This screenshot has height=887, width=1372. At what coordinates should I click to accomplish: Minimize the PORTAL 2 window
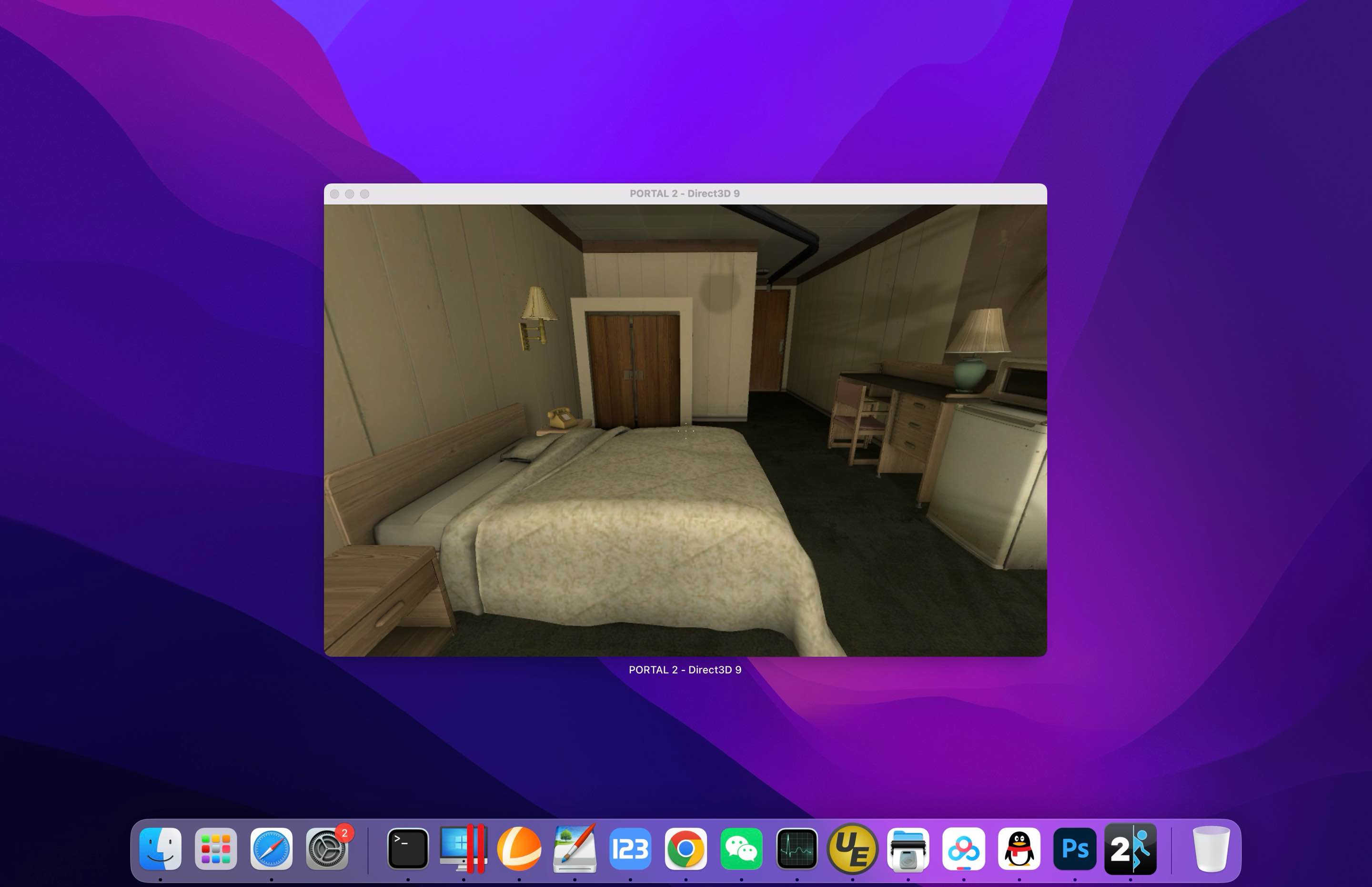coord(350,194)
